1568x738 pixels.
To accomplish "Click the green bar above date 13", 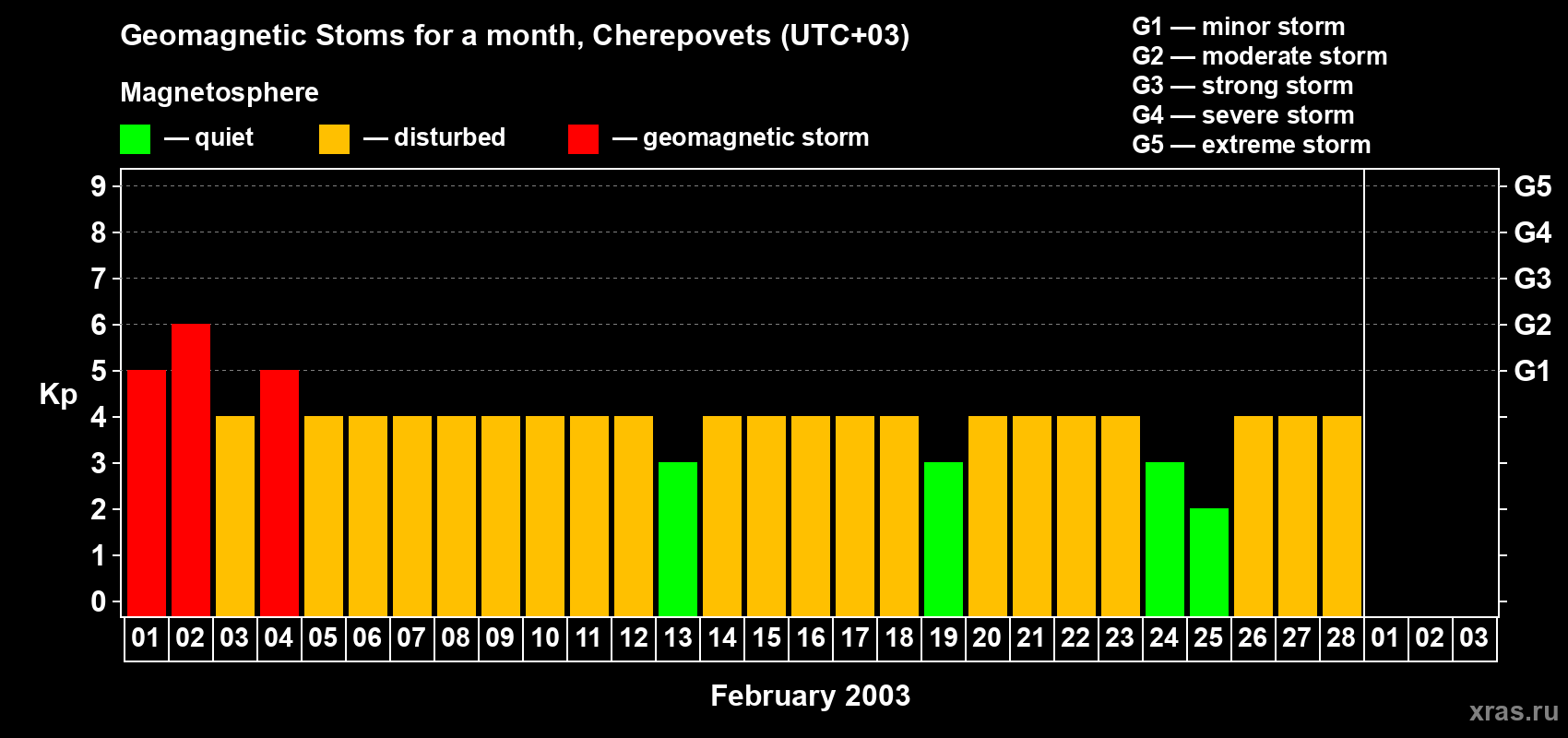I will pos(678,540).
